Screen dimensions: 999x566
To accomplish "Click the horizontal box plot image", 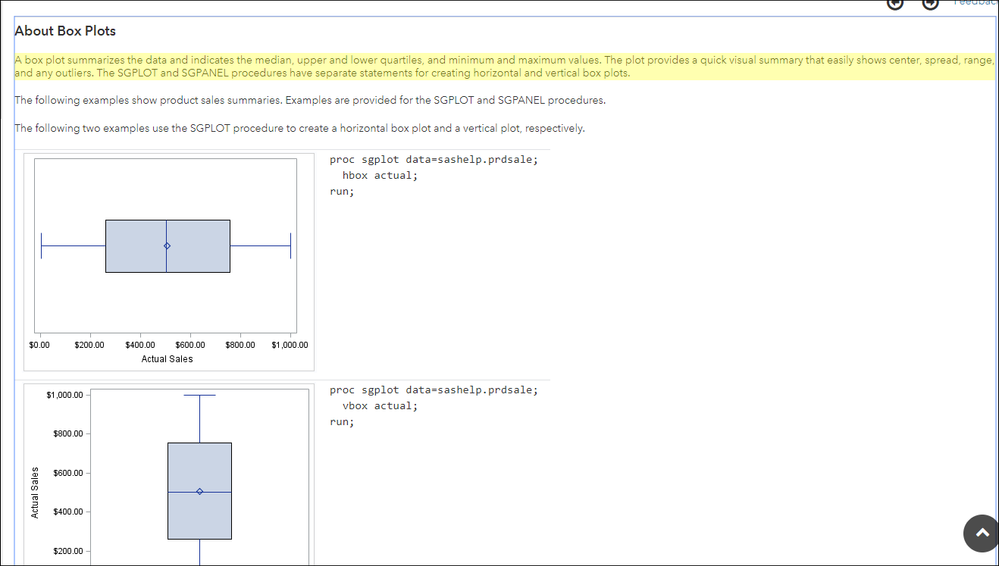I will click(169, 261).
